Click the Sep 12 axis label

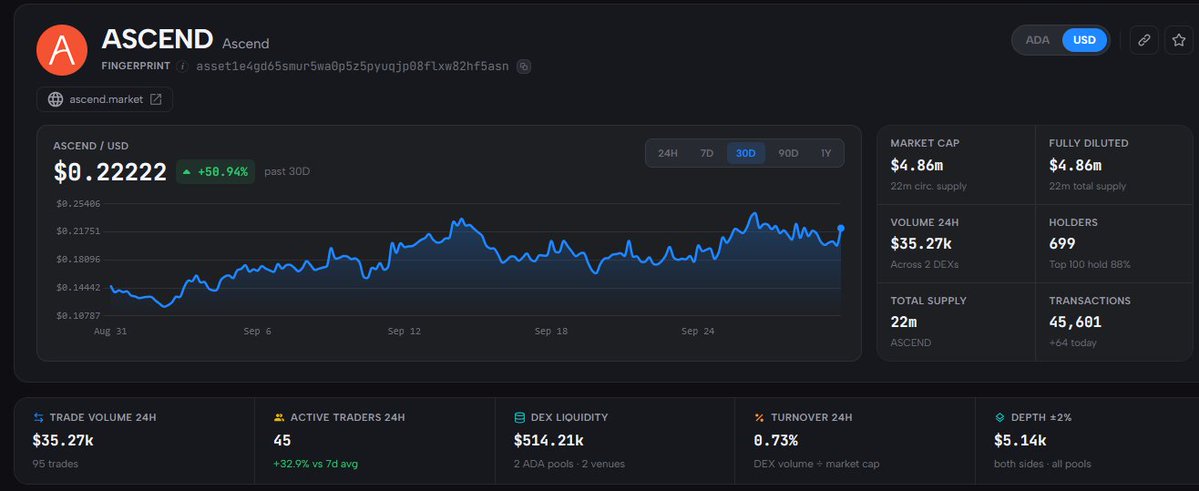[x=404, y=331]
